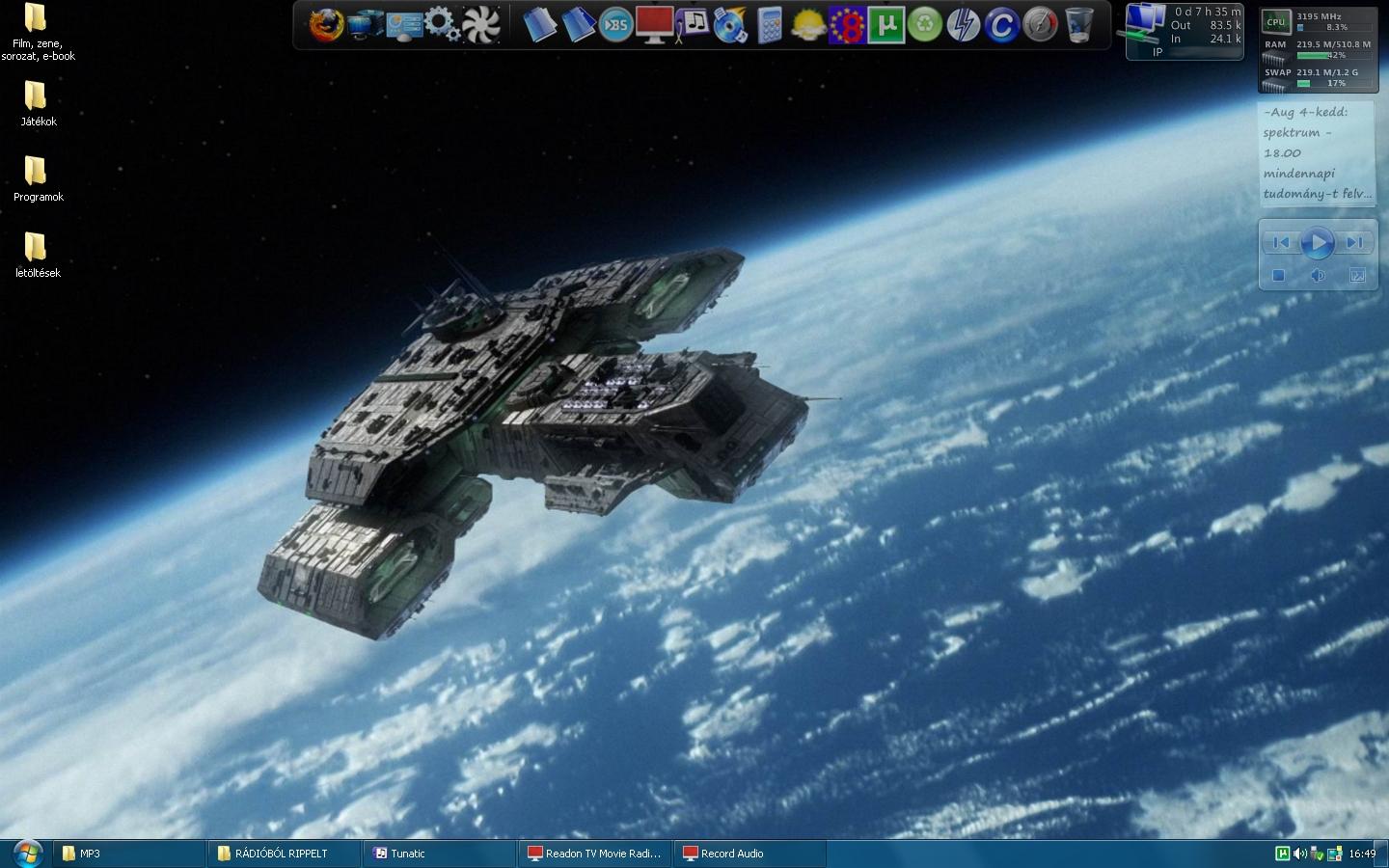Switch to RÁDIÓBÓL RIPPELT taskbar window
Screen dimensions: 1389x868
pyautogui.click(x=284, y=854)
